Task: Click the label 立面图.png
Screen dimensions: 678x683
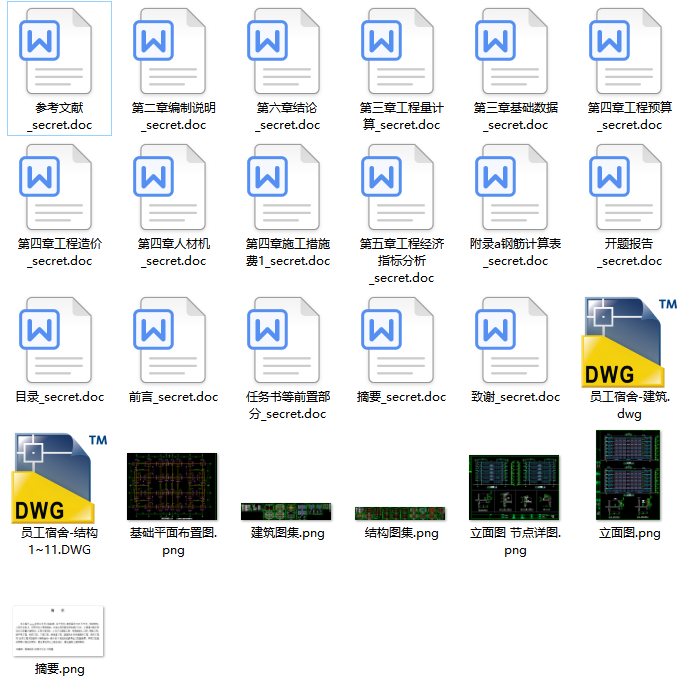Action: [x=630, y=533]
